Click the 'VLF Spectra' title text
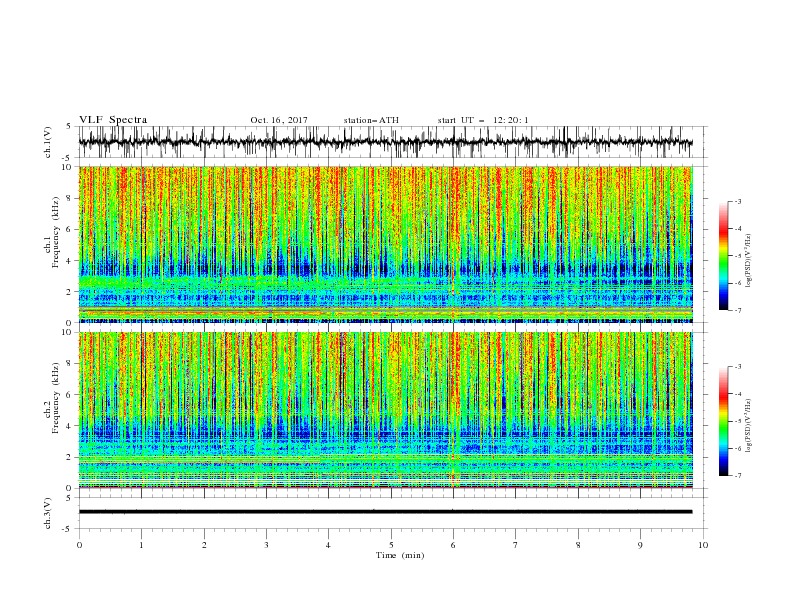Image resolution: width=792 pixels, height=612 pixels. (113, 120)
